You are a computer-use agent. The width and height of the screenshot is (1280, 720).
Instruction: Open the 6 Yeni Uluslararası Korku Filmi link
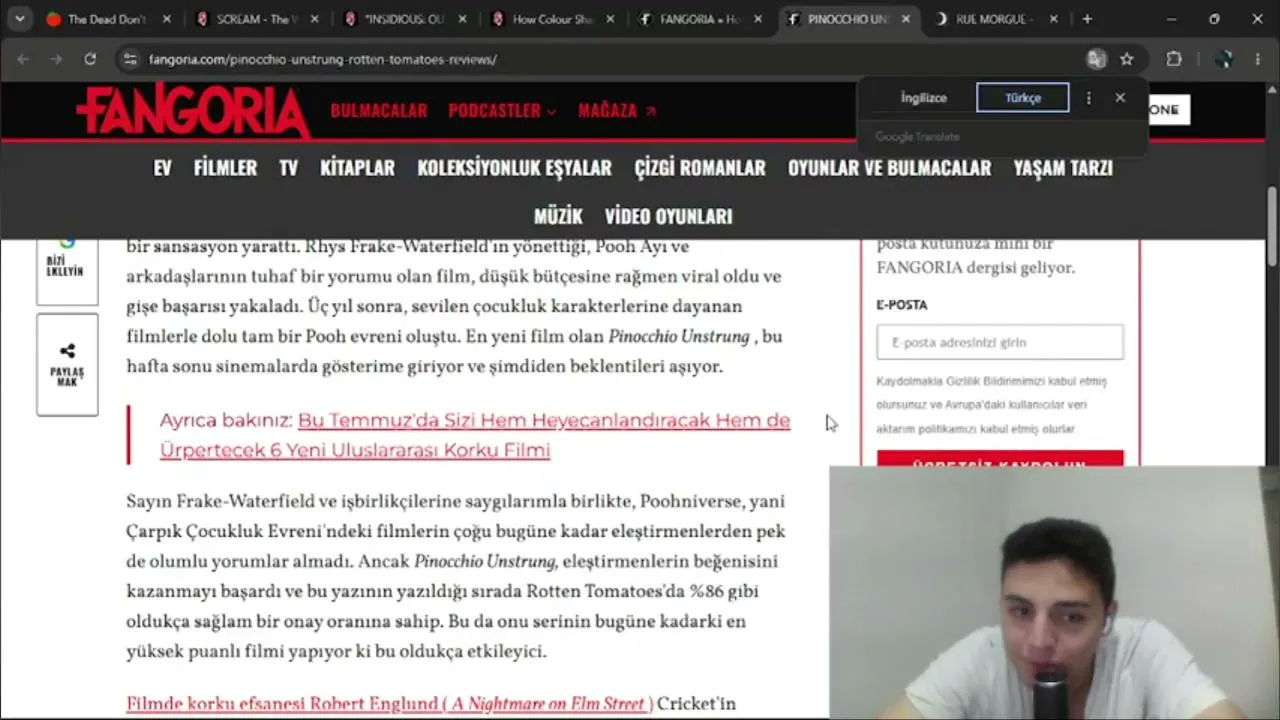(475, 435)
